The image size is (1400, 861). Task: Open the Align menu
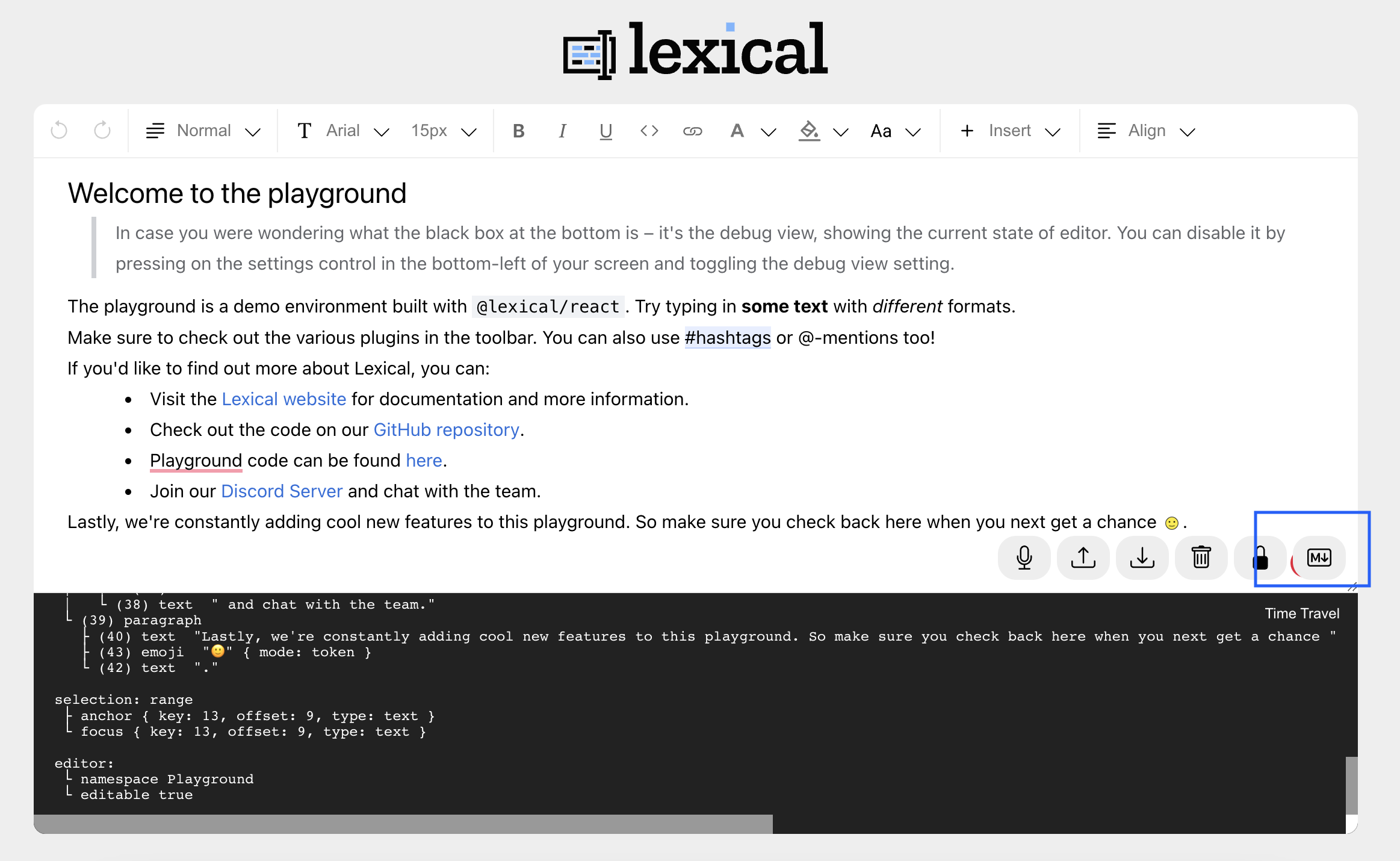coord(1145,131)
